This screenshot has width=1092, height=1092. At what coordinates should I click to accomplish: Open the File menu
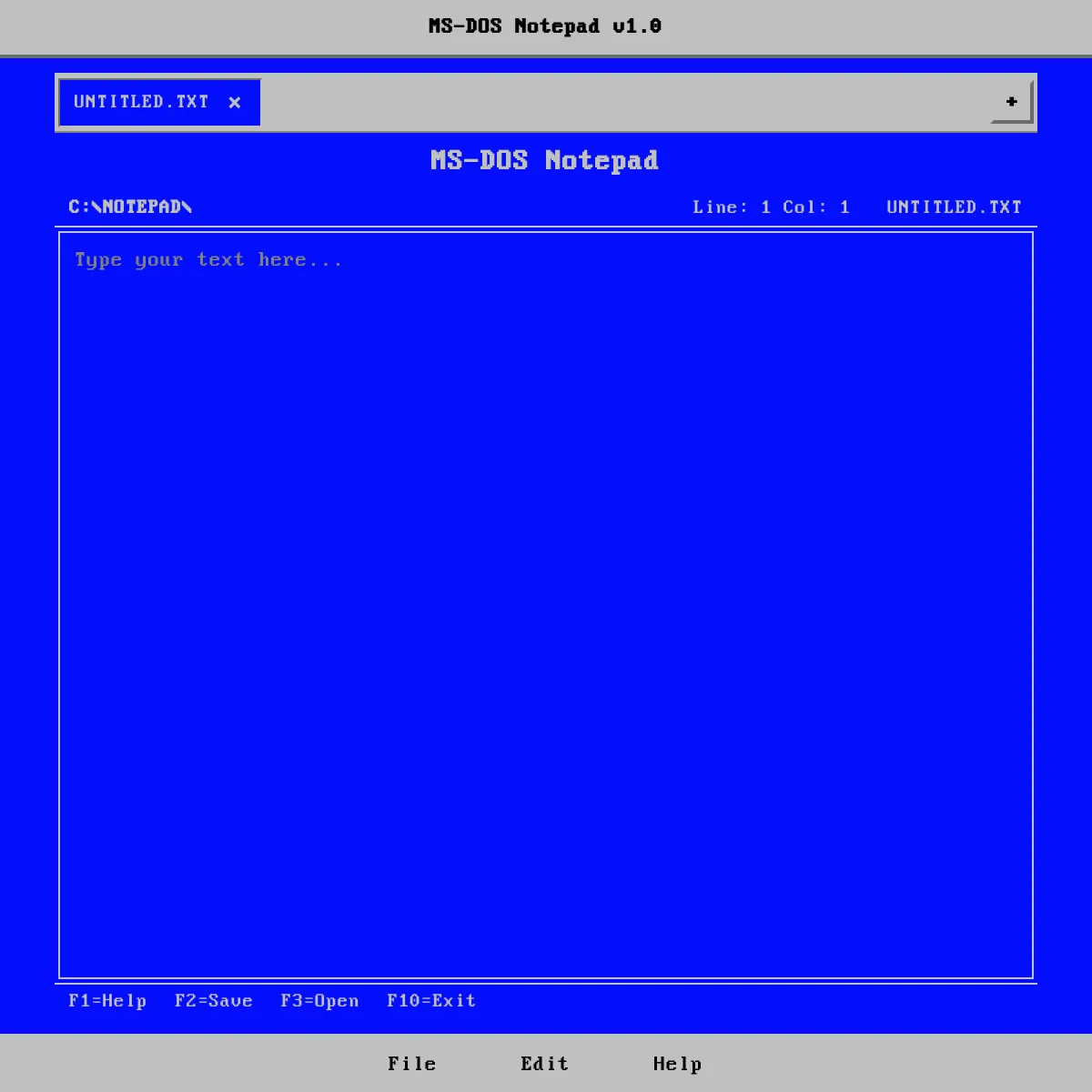coord(412,1064)
